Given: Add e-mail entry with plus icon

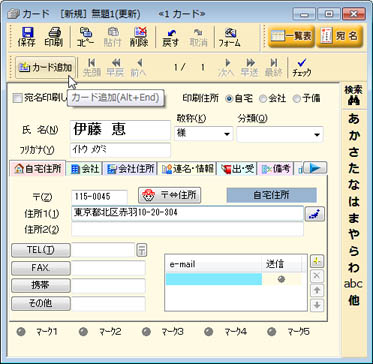Looking at the screenshot, I should tap(317, 261).
